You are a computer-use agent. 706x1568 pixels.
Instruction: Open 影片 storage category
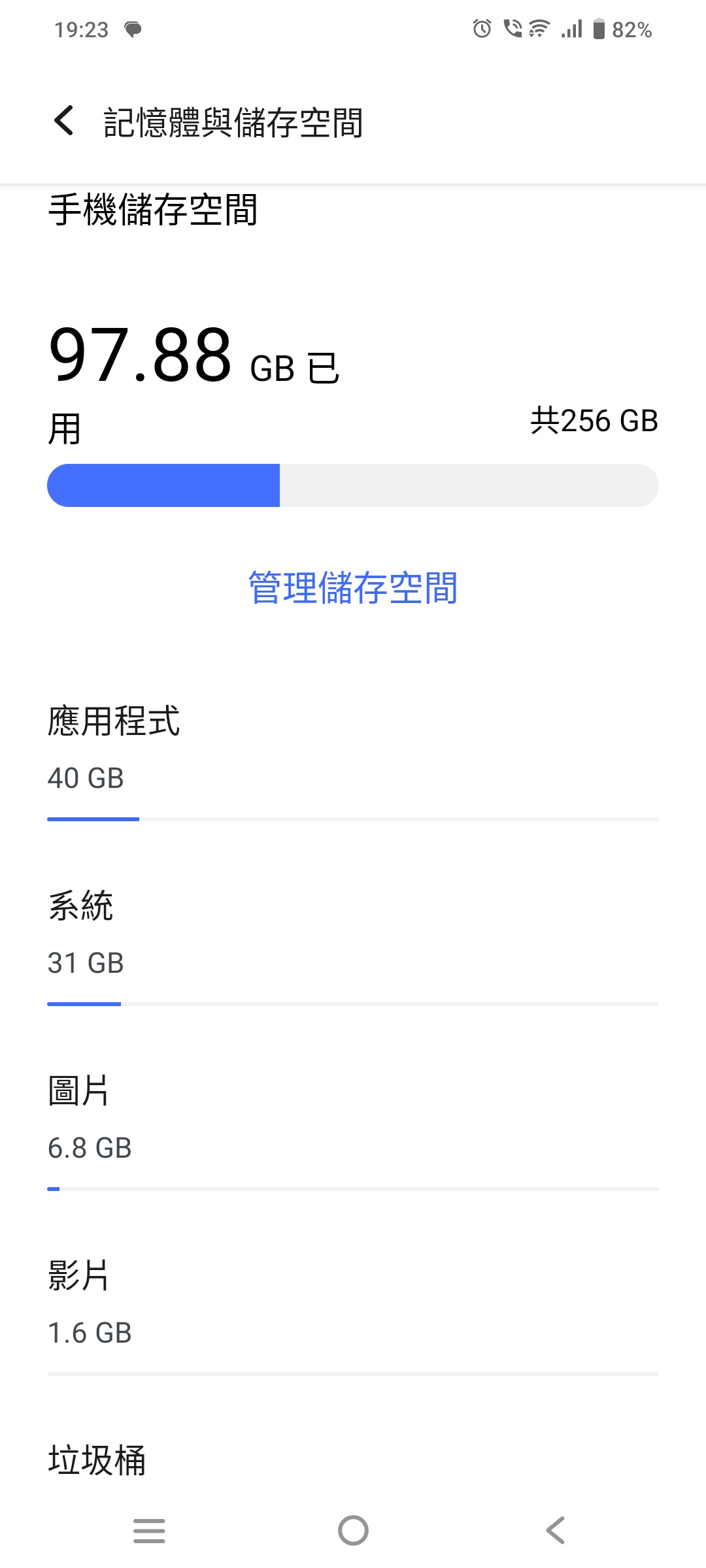pos(78,1277)
